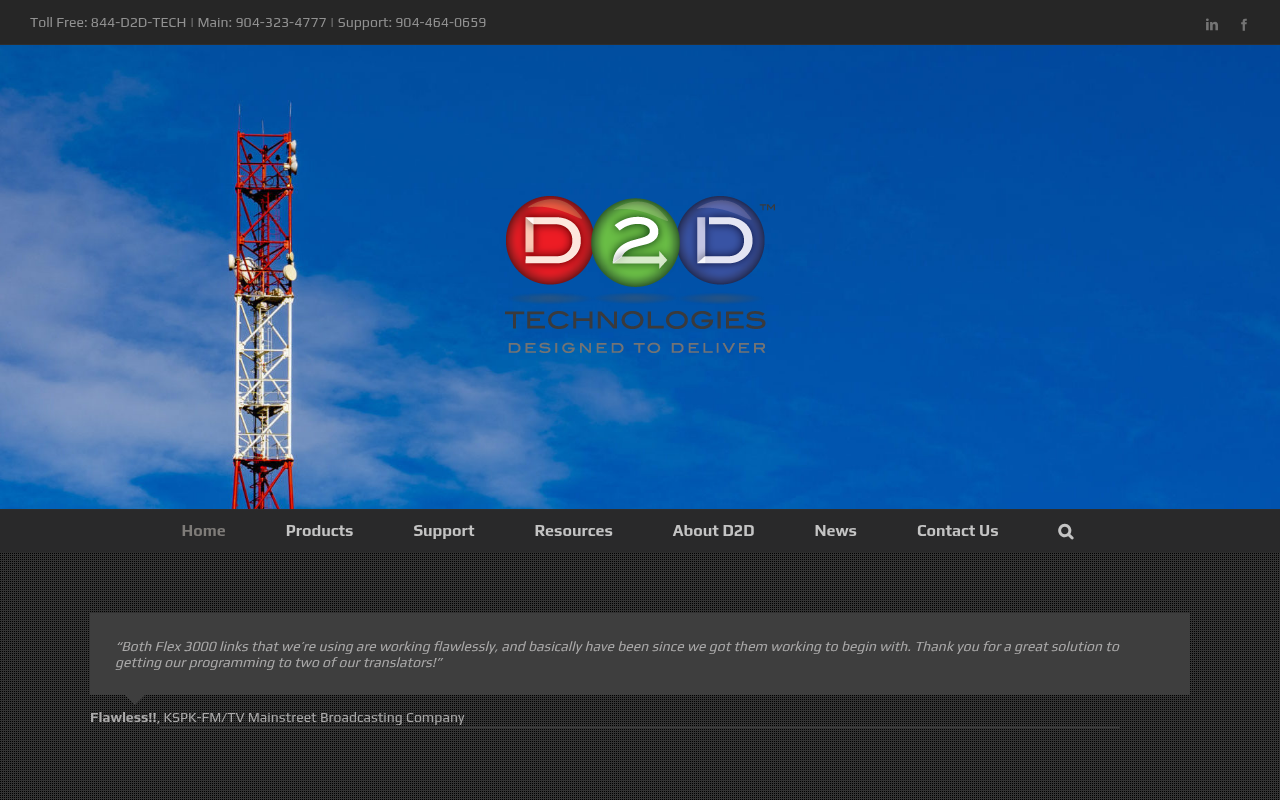Image resolution: width=1280 pixels, height=800 pixels.
Task: Click the "Flawless!!" testimonial title
Action: tap(123, 717)
